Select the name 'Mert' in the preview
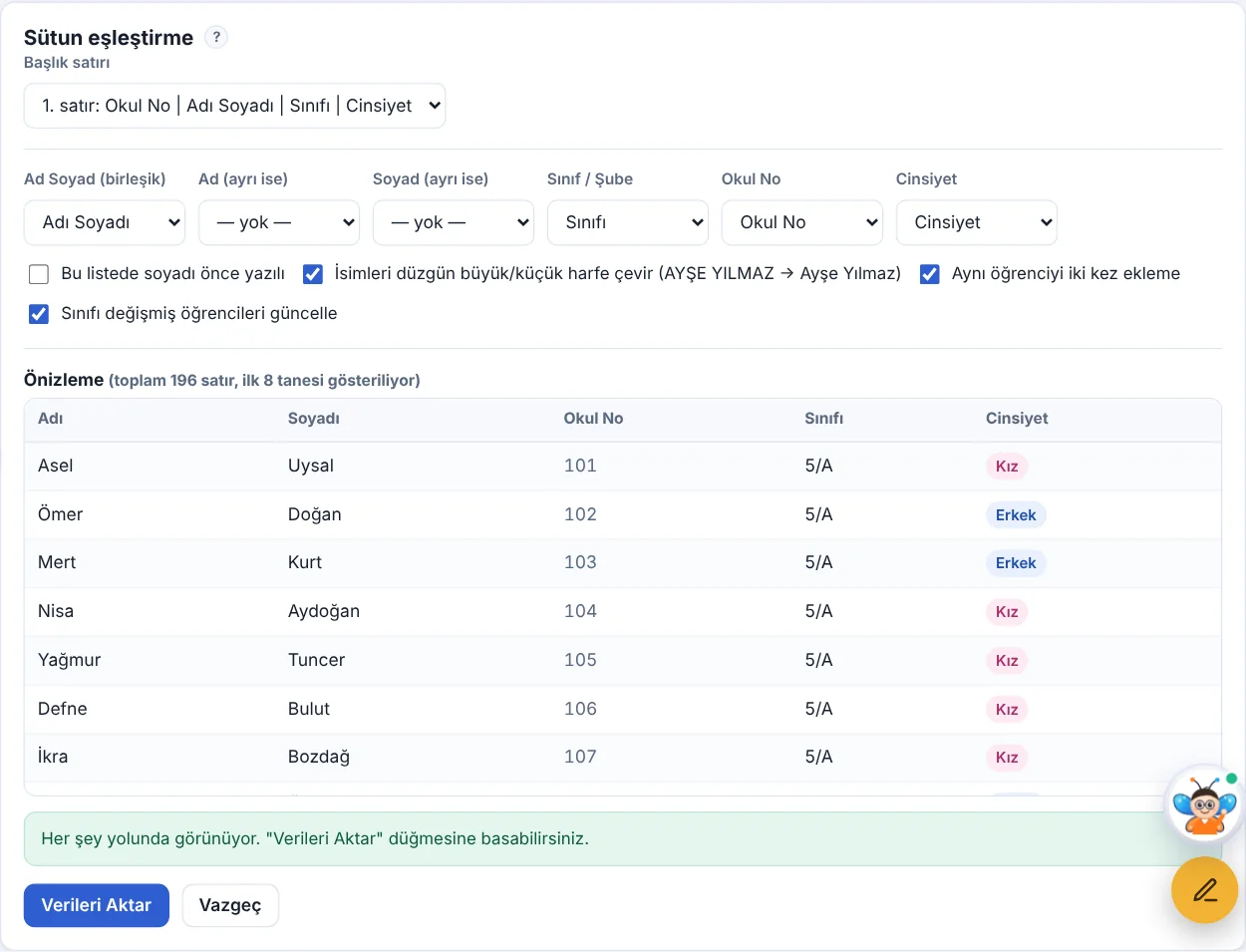Viewport: 1246px width, 952px height. click(57, 562)
